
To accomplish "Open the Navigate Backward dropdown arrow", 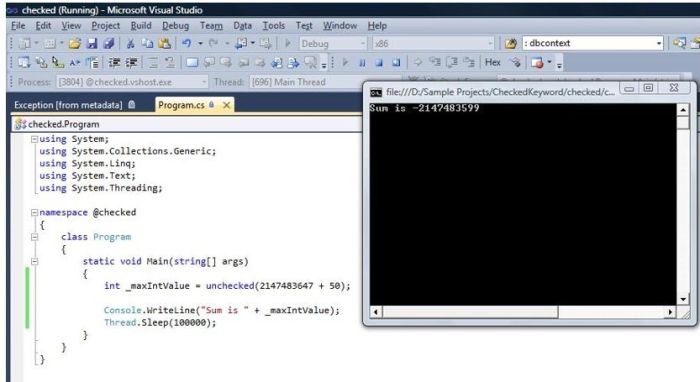I will tap(253, 43).
